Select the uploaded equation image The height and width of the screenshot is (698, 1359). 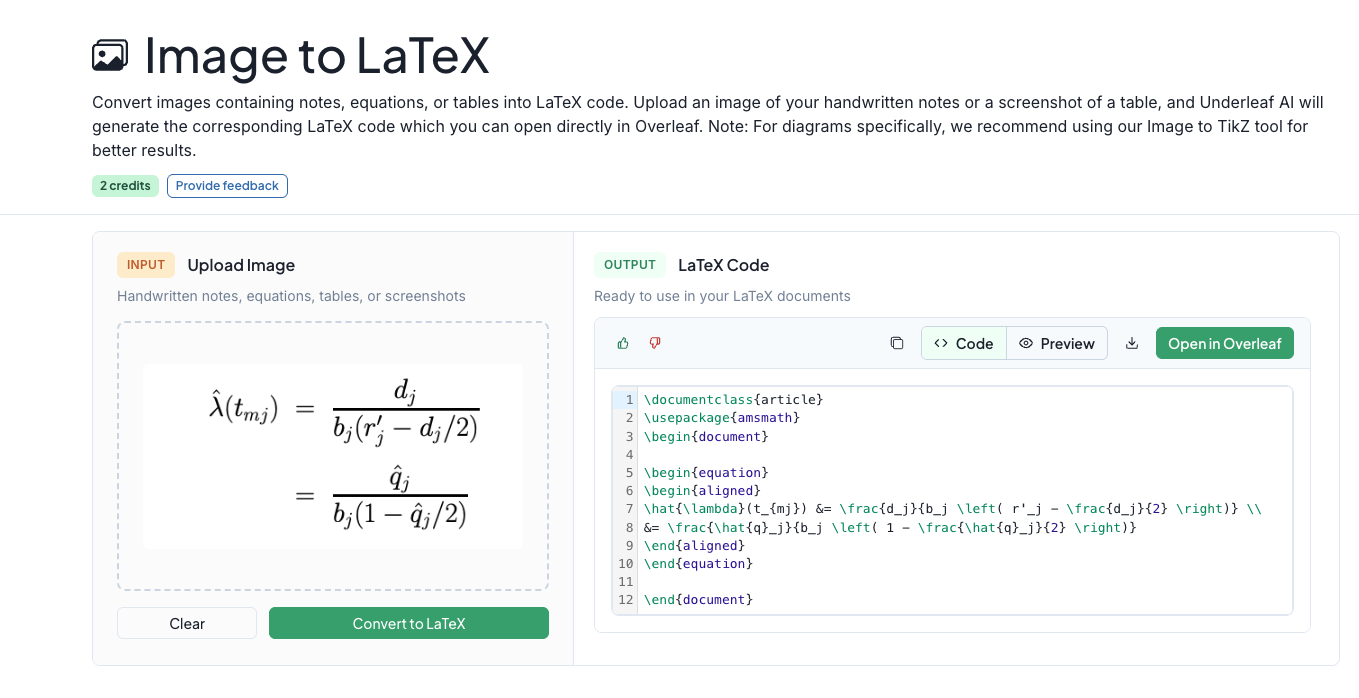click(332, 456)
